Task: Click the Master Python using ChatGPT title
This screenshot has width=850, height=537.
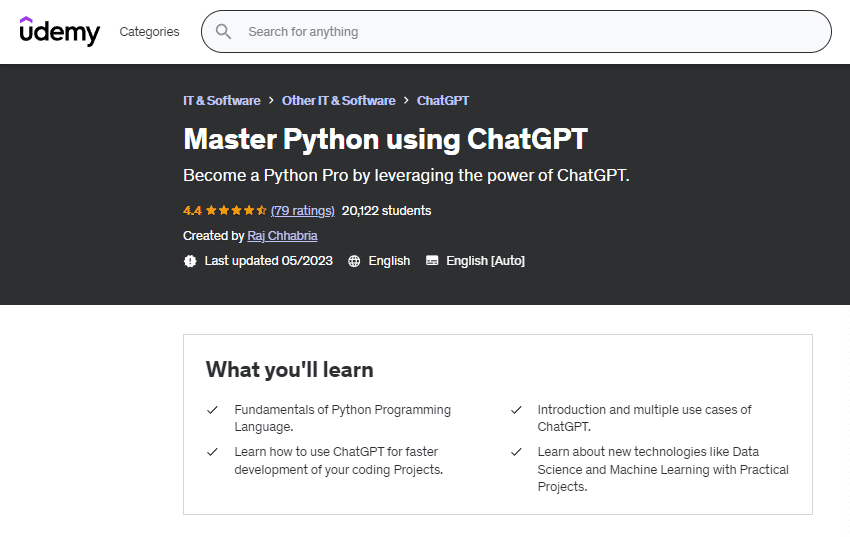Action: coord(385,138)
